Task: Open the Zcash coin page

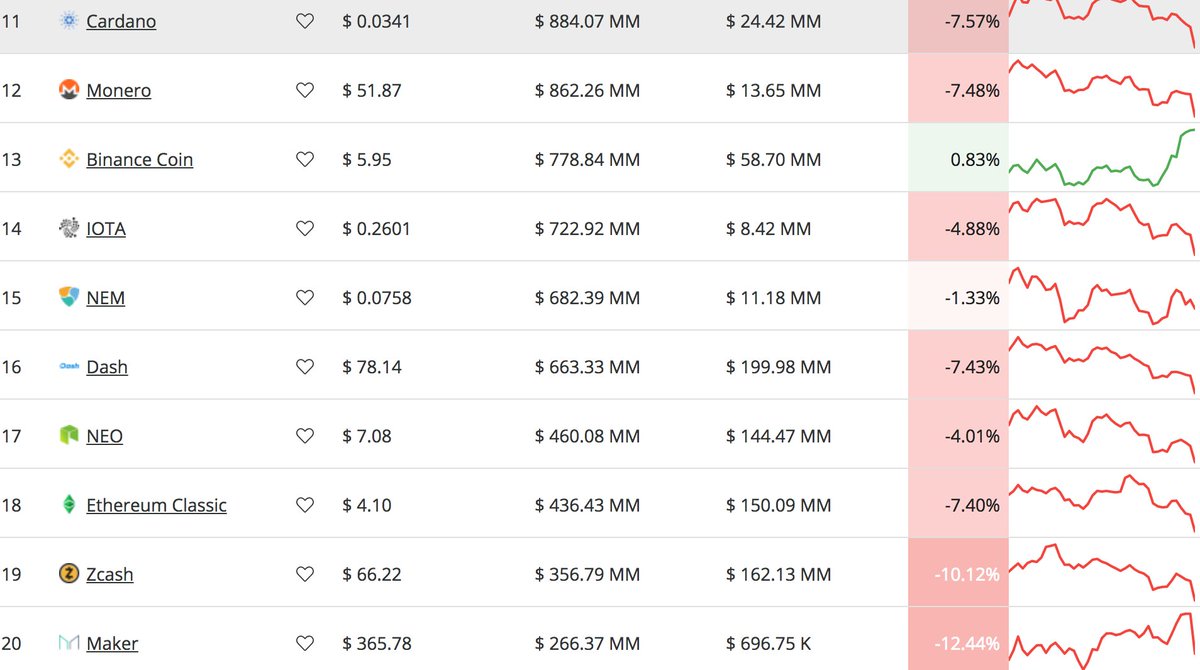Action: pos(109,574)
